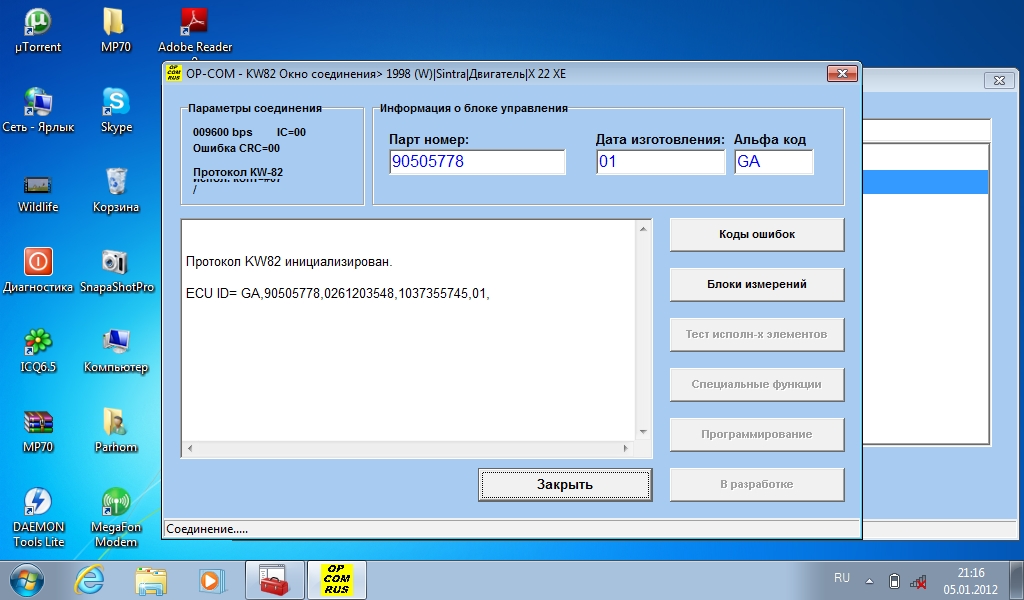Screen dimensions: 1024x600
Task: Click the Ошибка CRC=00 text
Action: pyautogui.click(x=236, y=148)
